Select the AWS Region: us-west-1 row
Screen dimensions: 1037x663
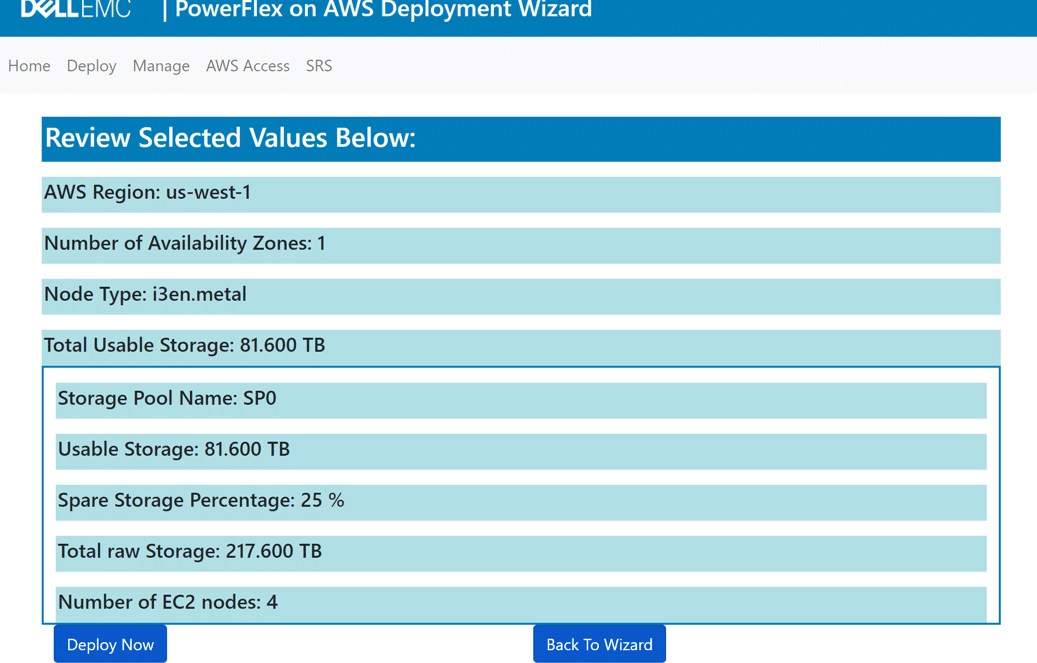tap(521, 195)
